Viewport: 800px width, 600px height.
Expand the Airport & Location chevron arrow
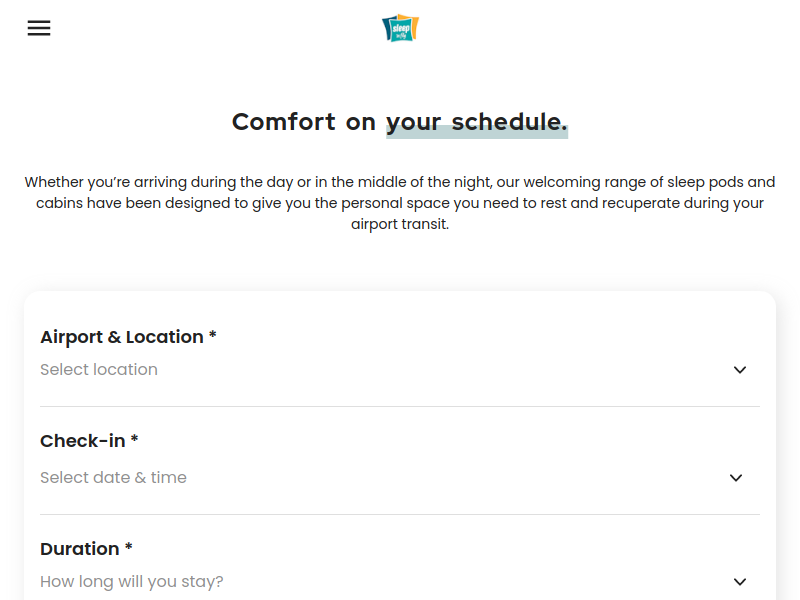coord(740,370)
